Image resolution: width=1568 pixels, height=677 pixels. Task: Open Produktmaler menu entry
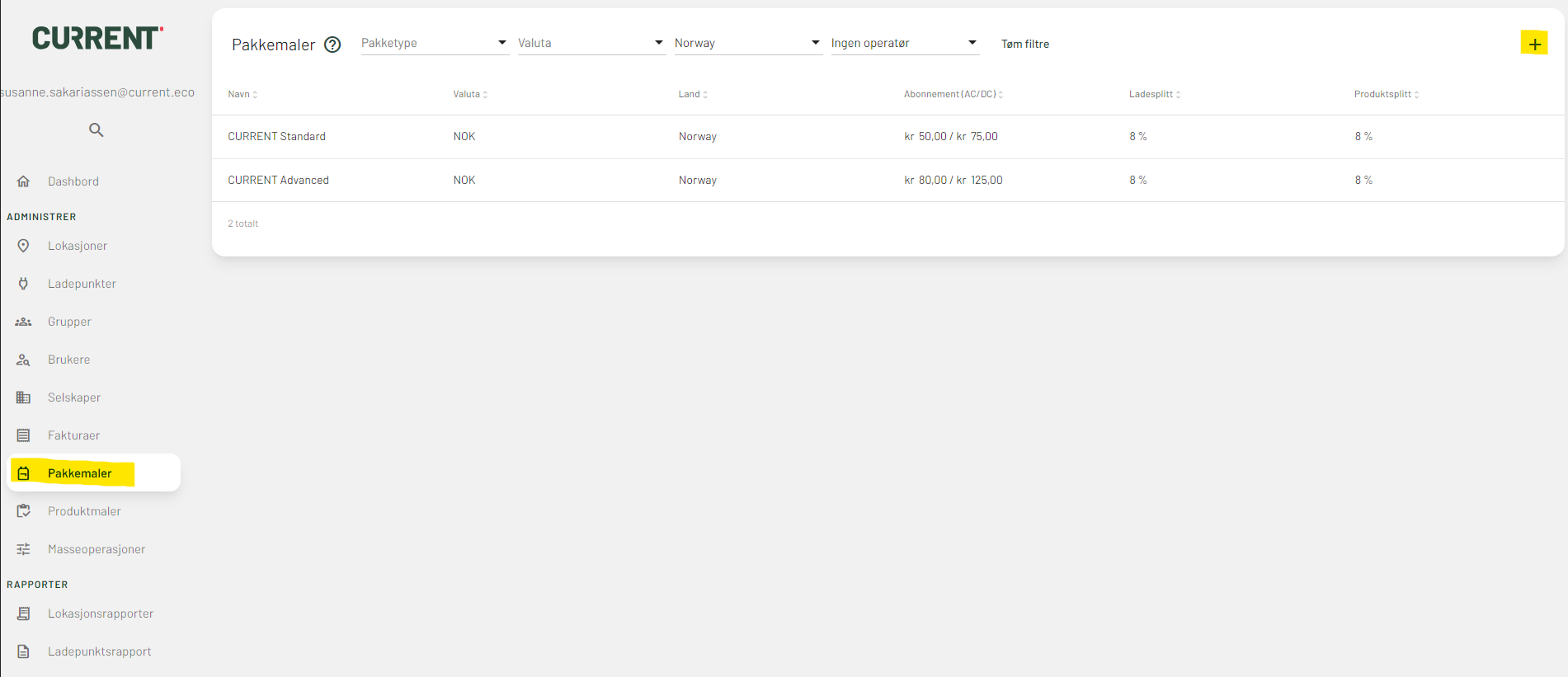point(84,511)
